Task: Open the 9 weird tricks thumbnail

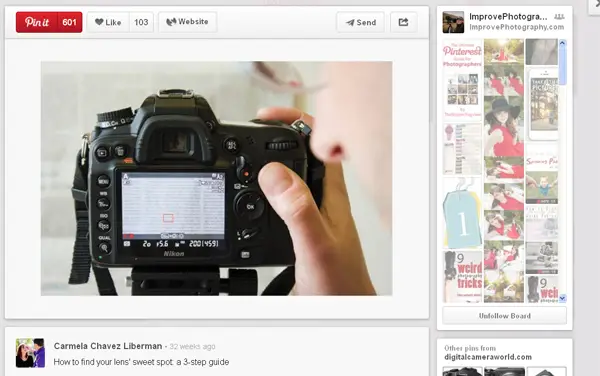Action: tap(462, 276)
